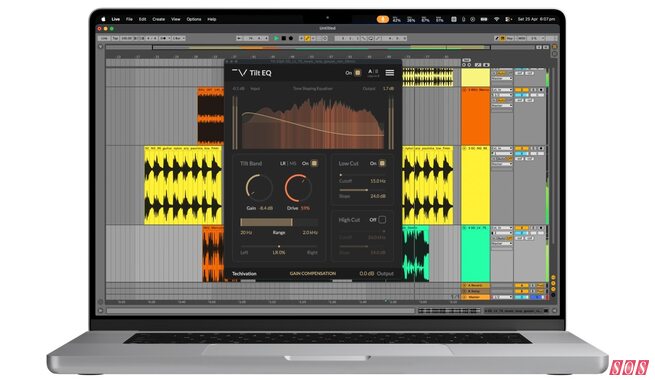Open the Options menu

coord(194,19)
